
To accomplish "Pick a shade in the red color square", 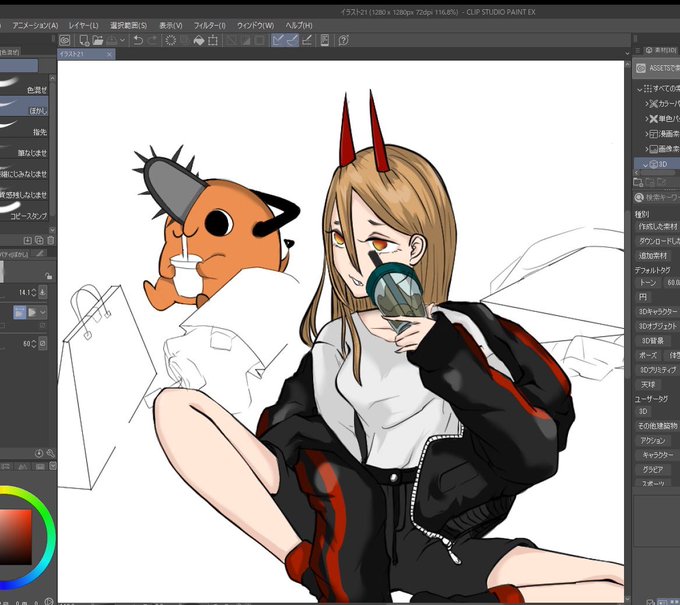I will [x=16, y=537].
